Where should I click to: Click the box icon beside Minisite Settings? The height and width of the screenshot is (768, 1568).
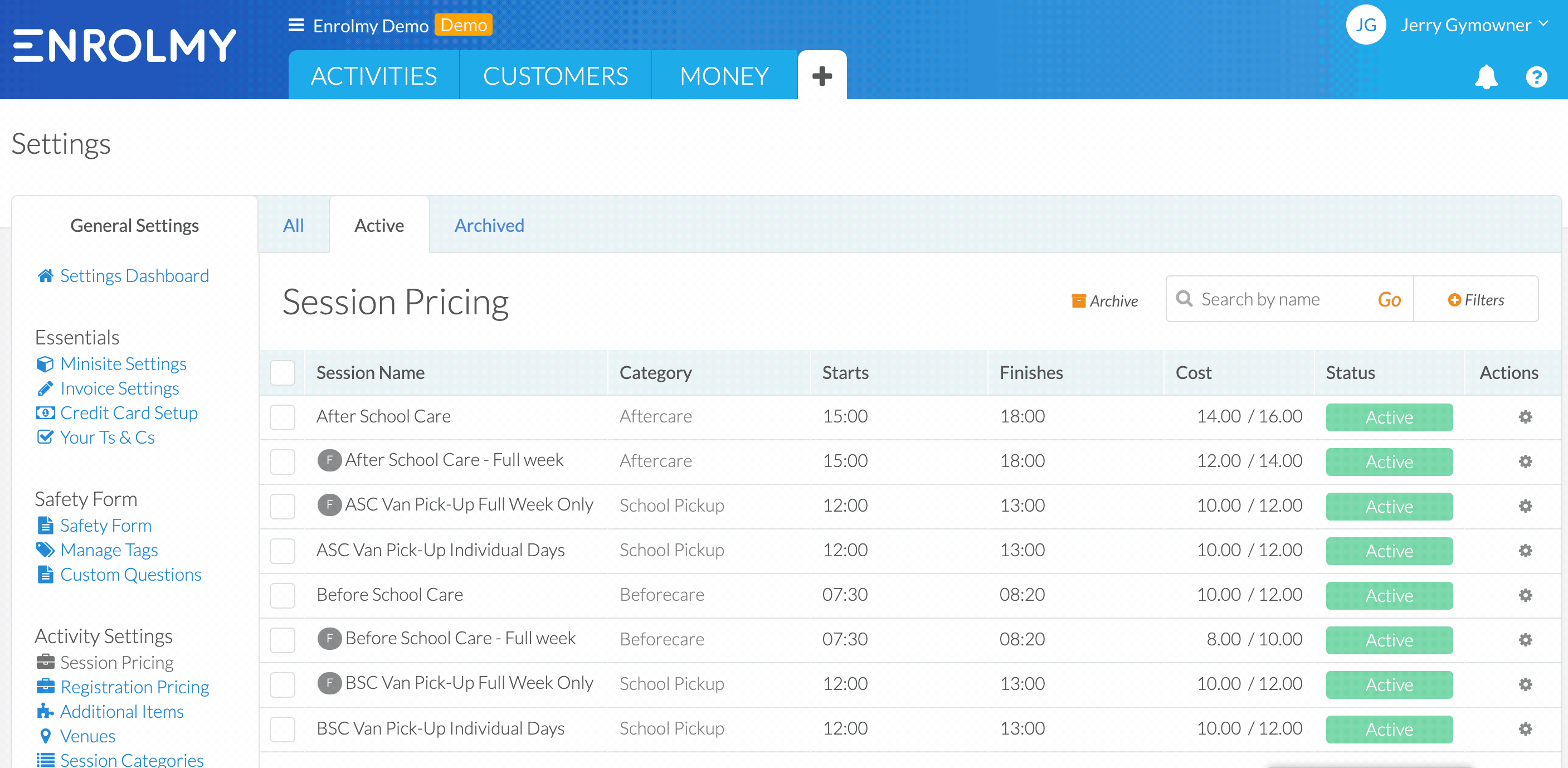(45, 363)
